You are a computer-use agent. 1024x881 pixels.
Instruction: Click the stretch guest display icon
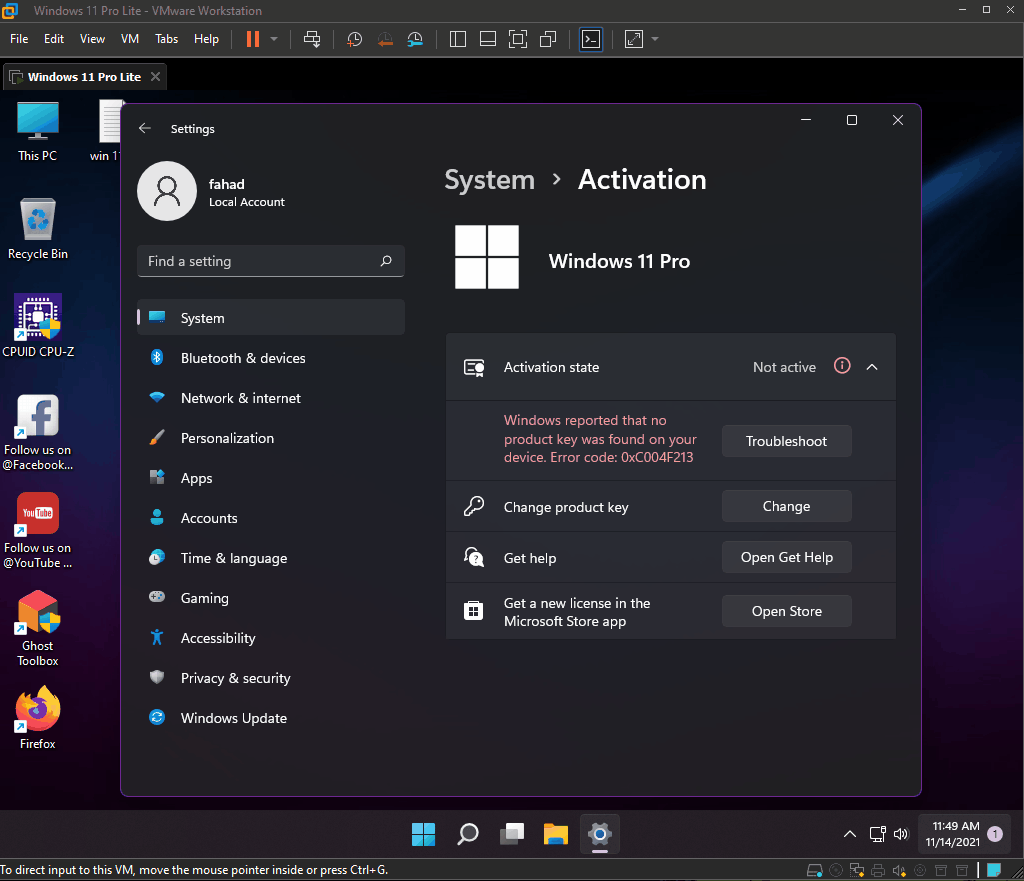click(x=633, y=39)
